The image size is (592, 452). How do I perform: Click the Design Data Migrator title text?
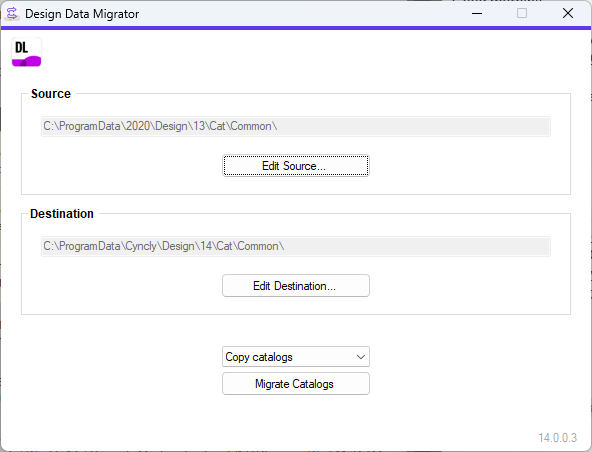82,14
